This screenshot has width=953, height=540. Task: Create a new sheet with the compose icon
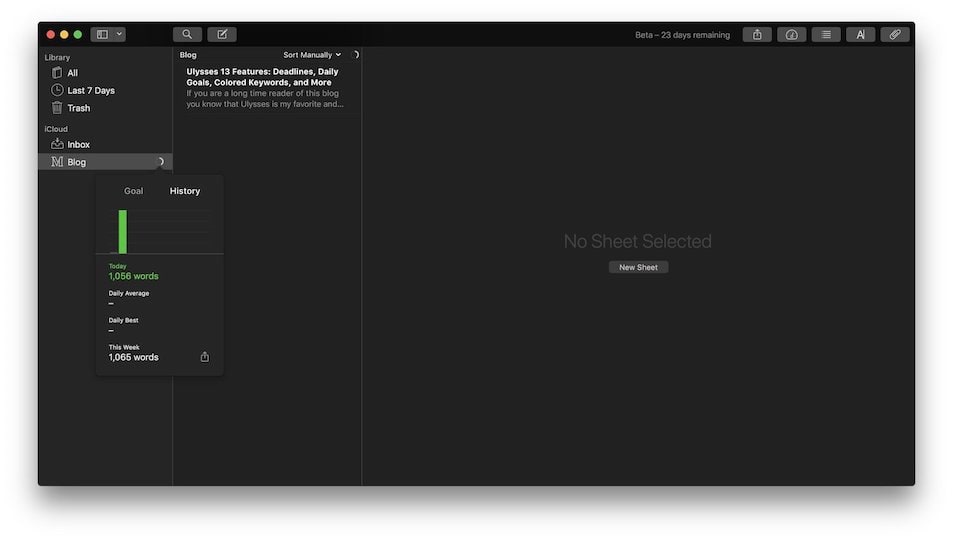pos(222,34)
